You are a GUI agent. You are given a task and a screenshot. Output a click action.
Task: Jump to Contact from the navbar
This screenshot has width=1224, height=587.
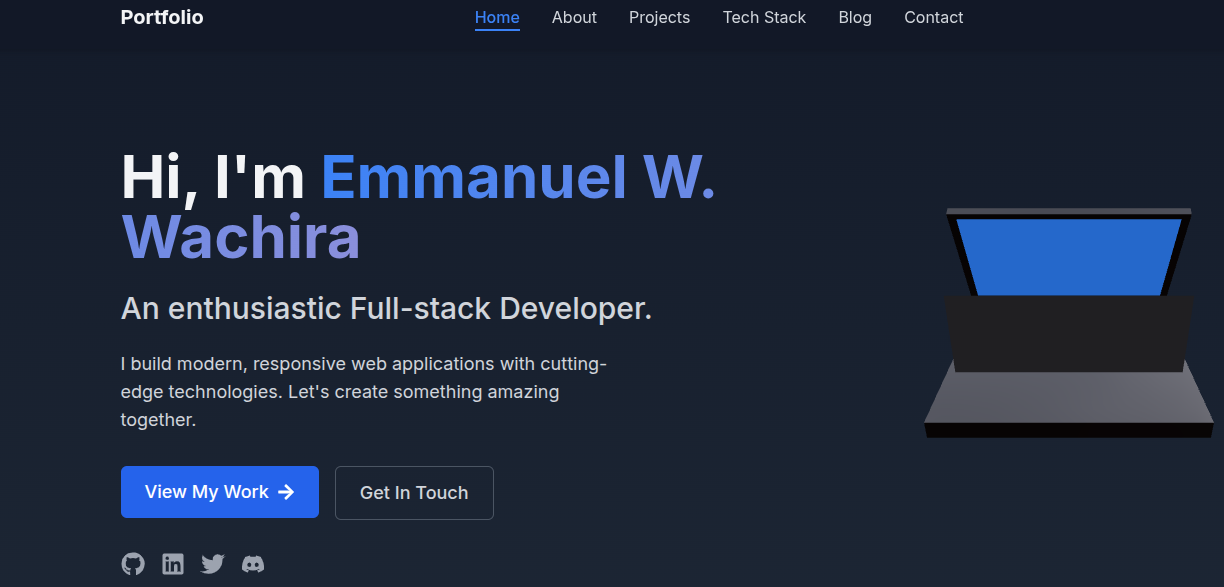coord(933,17)
